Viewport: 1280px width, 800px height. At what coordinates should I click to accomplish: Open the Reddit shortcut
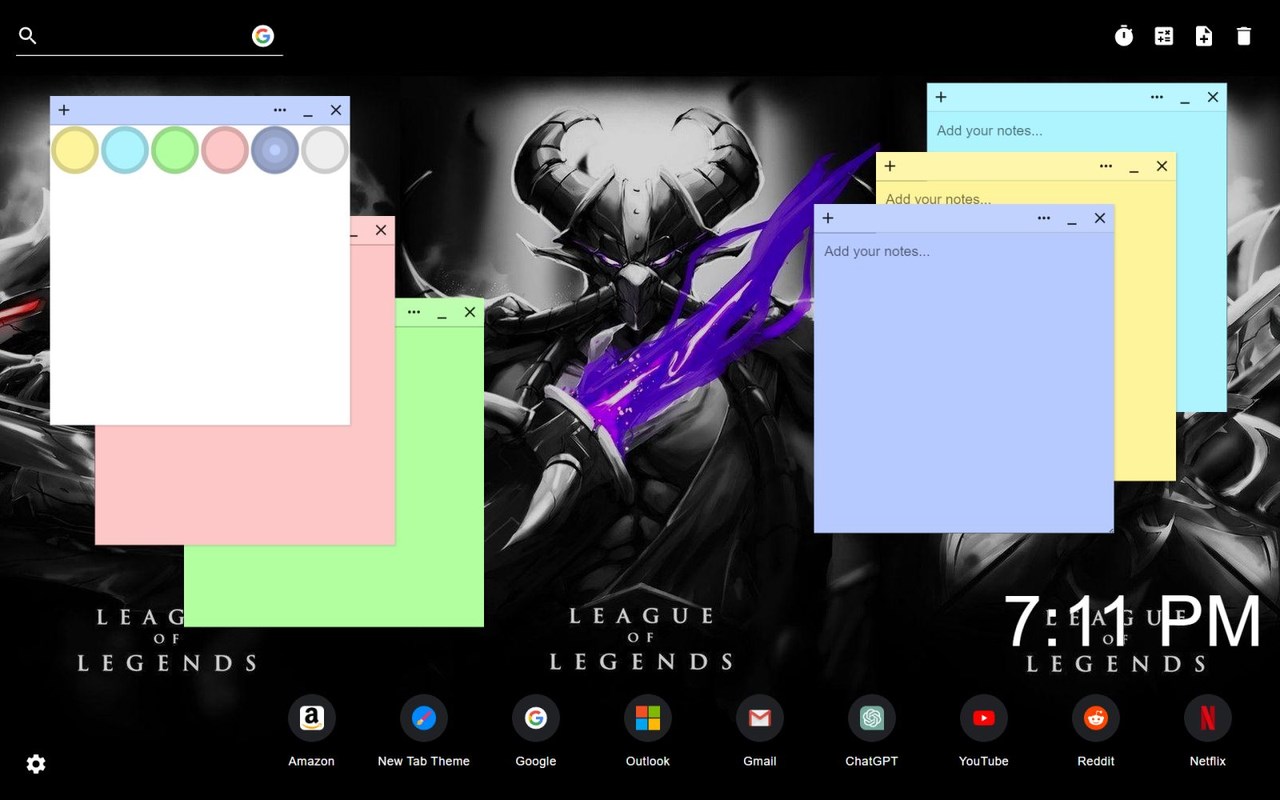click(x=1096, y=718)
